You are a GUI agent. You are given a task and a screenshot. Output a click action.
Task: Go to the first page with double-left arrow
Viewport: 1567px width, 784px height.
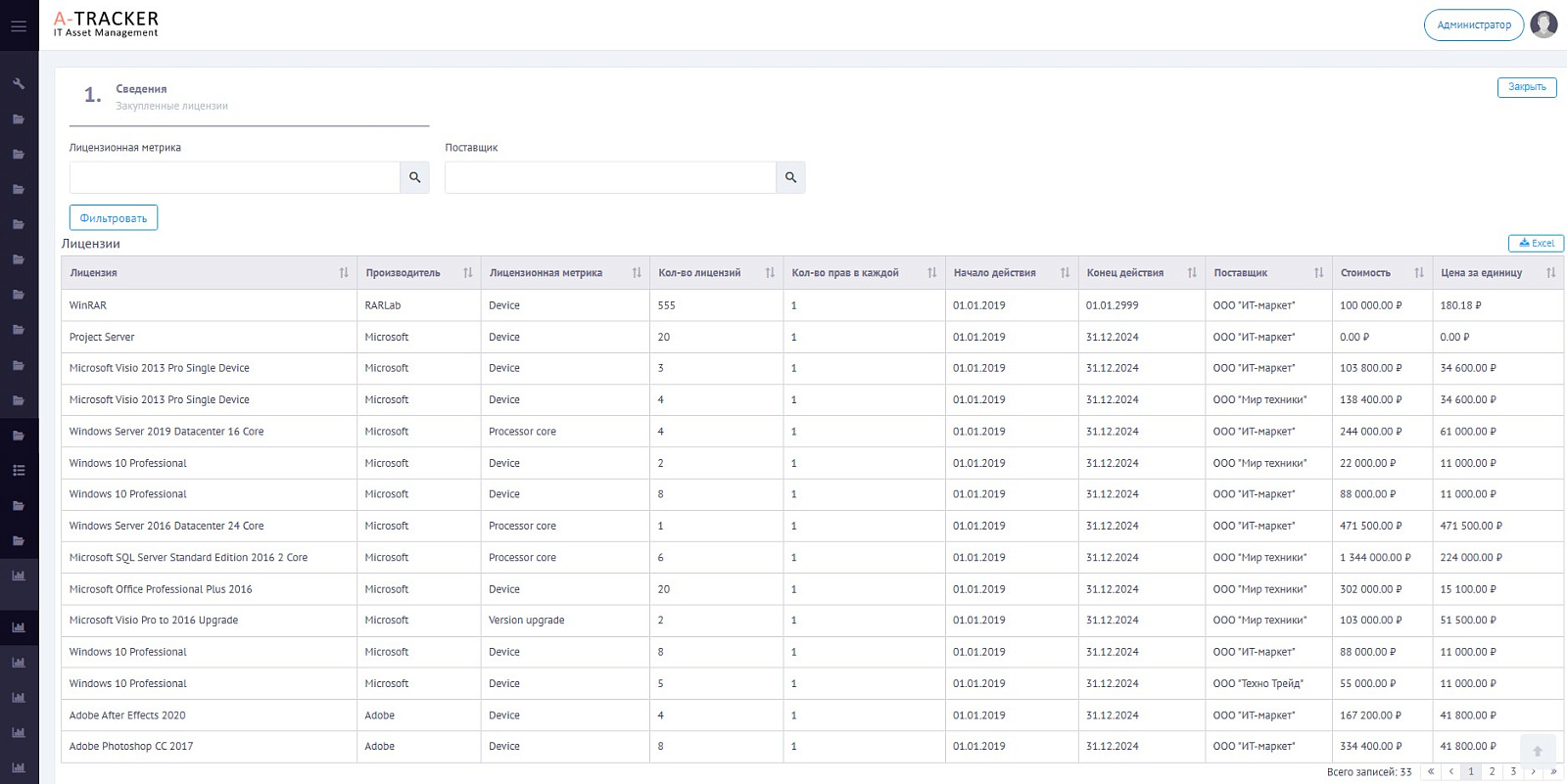click(1431, 771)
